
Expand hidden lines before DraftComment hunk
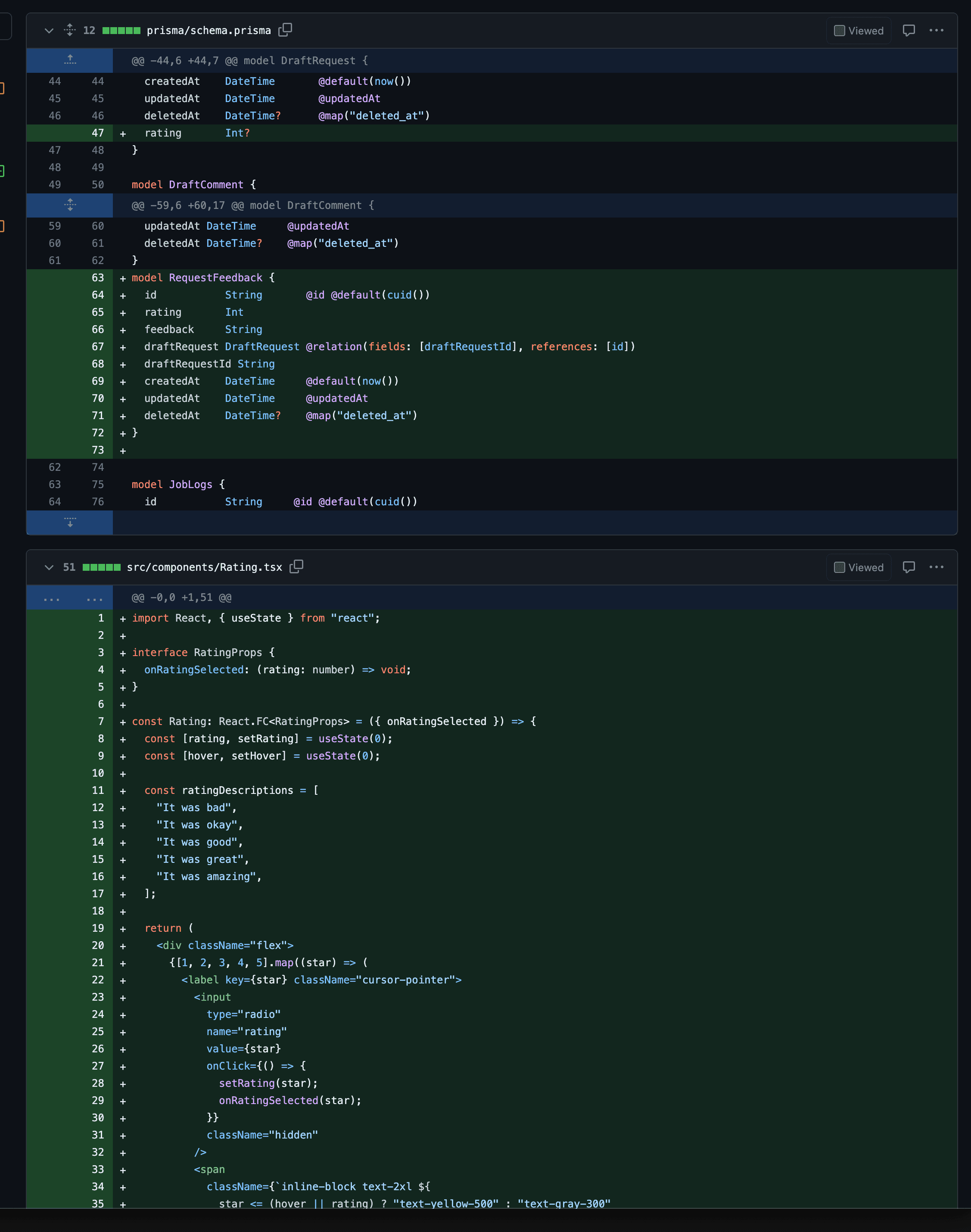coord(70,205)
